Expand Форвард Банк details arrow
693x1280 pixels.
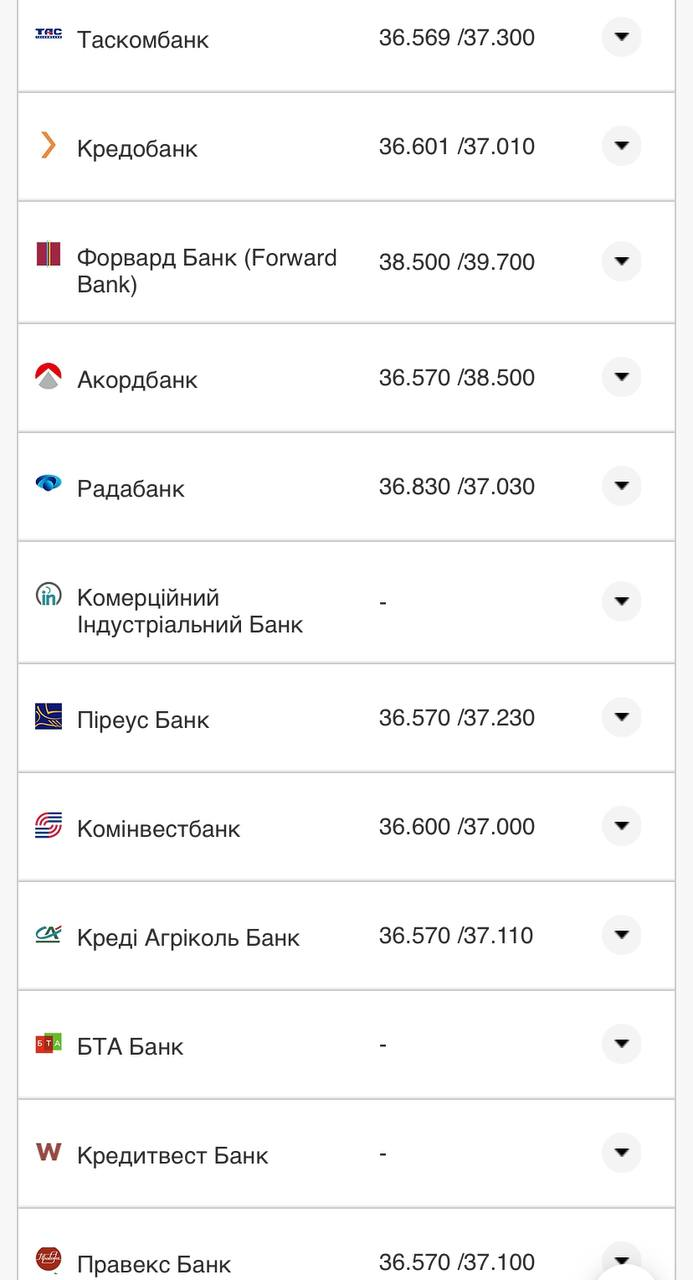[621, 261]
